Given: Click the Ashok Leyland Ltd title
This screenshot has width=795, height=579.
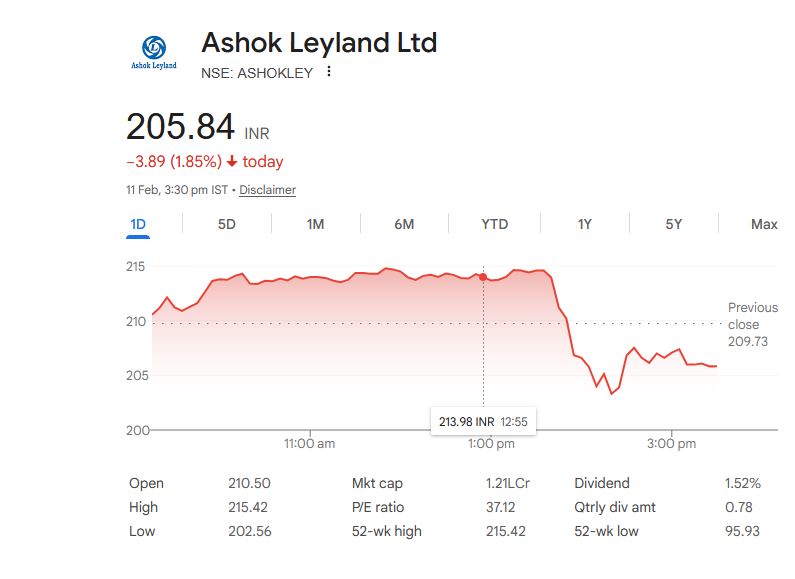Looking at the screenshot, I should 319,43.
